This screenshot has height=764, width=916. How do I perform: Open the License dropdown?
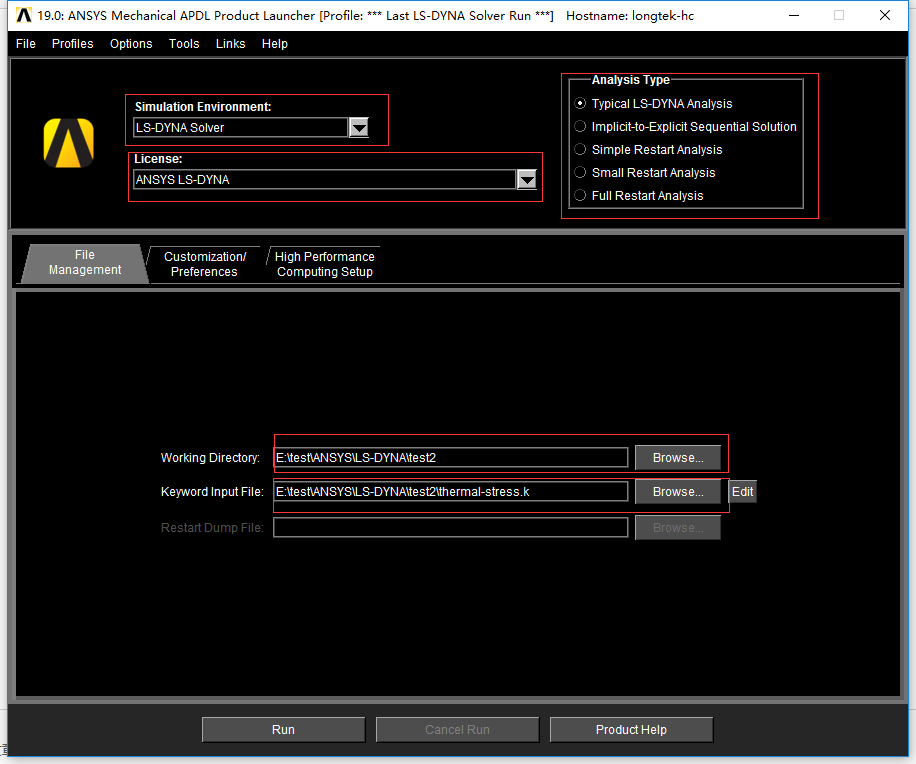527,180
